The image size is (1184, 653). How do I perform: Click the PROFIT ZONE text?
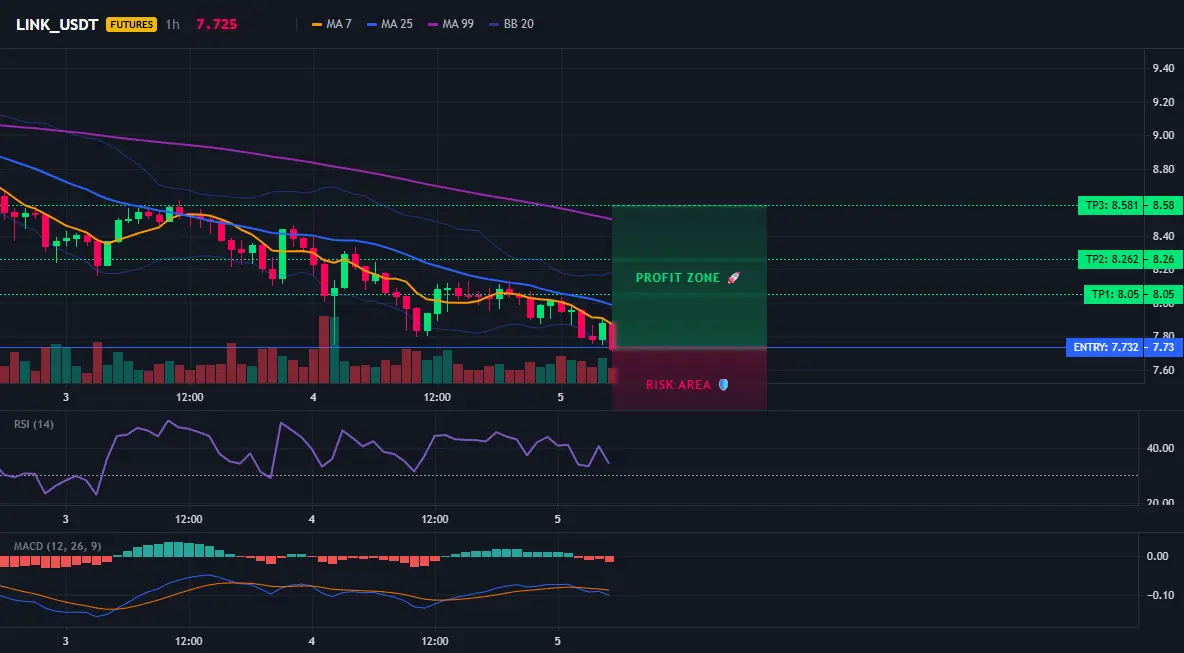(678, 278)
